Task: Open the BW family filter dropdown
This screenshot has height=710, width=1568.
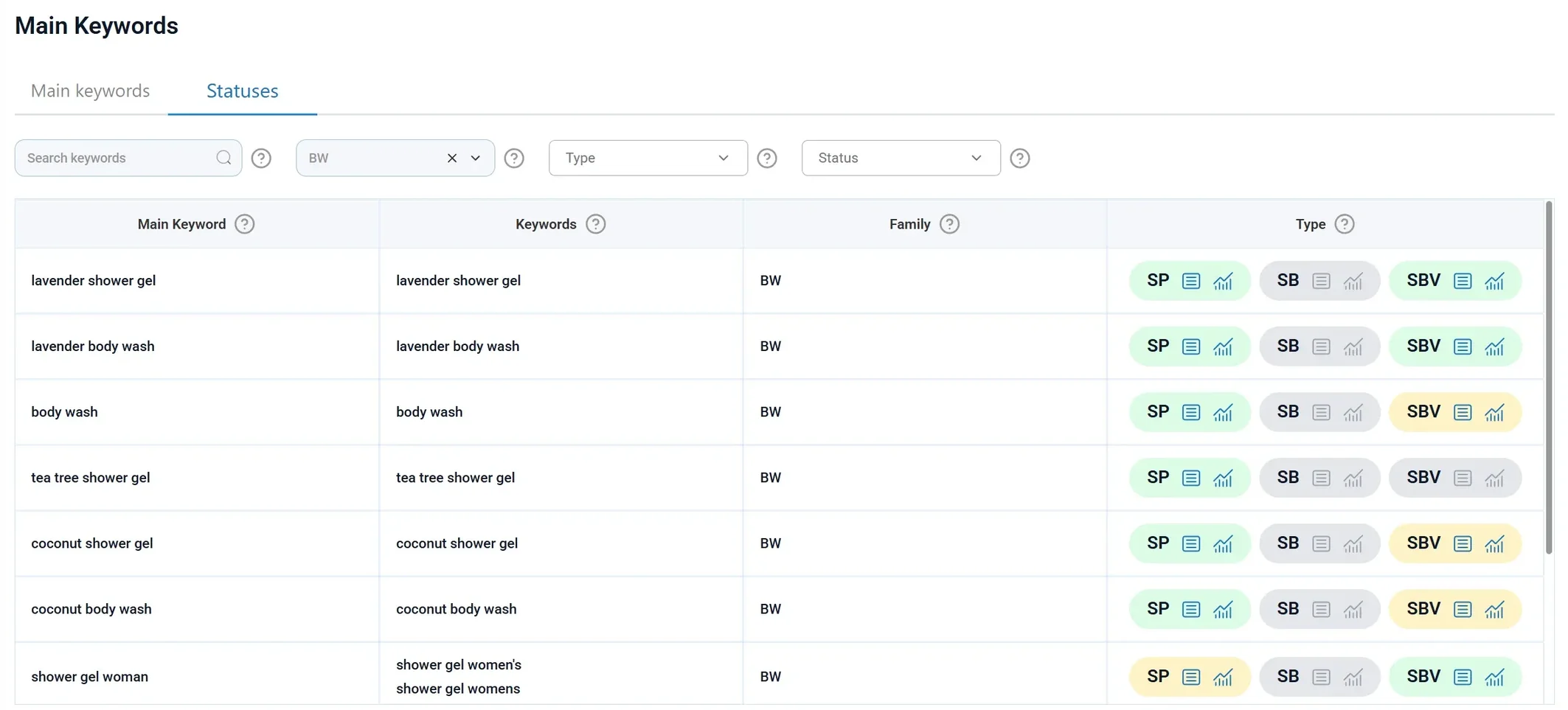Action: 476,158
